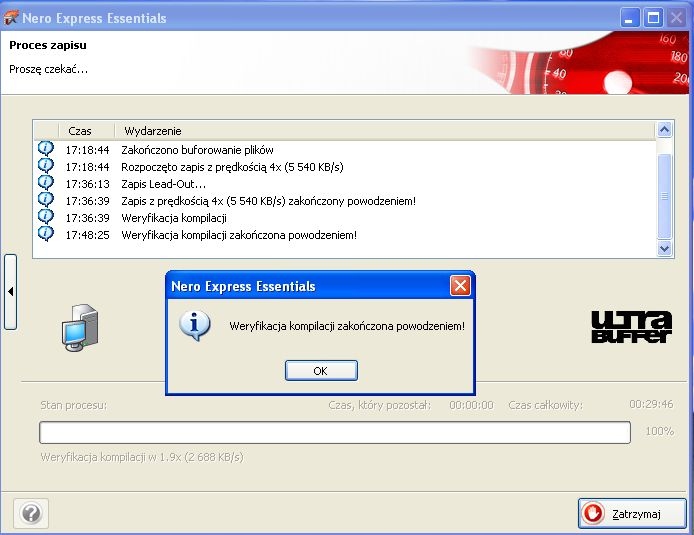Click the event log scrollbar thumb
The width and height of the screenshot is (694, 535).
tap(664, 196)
